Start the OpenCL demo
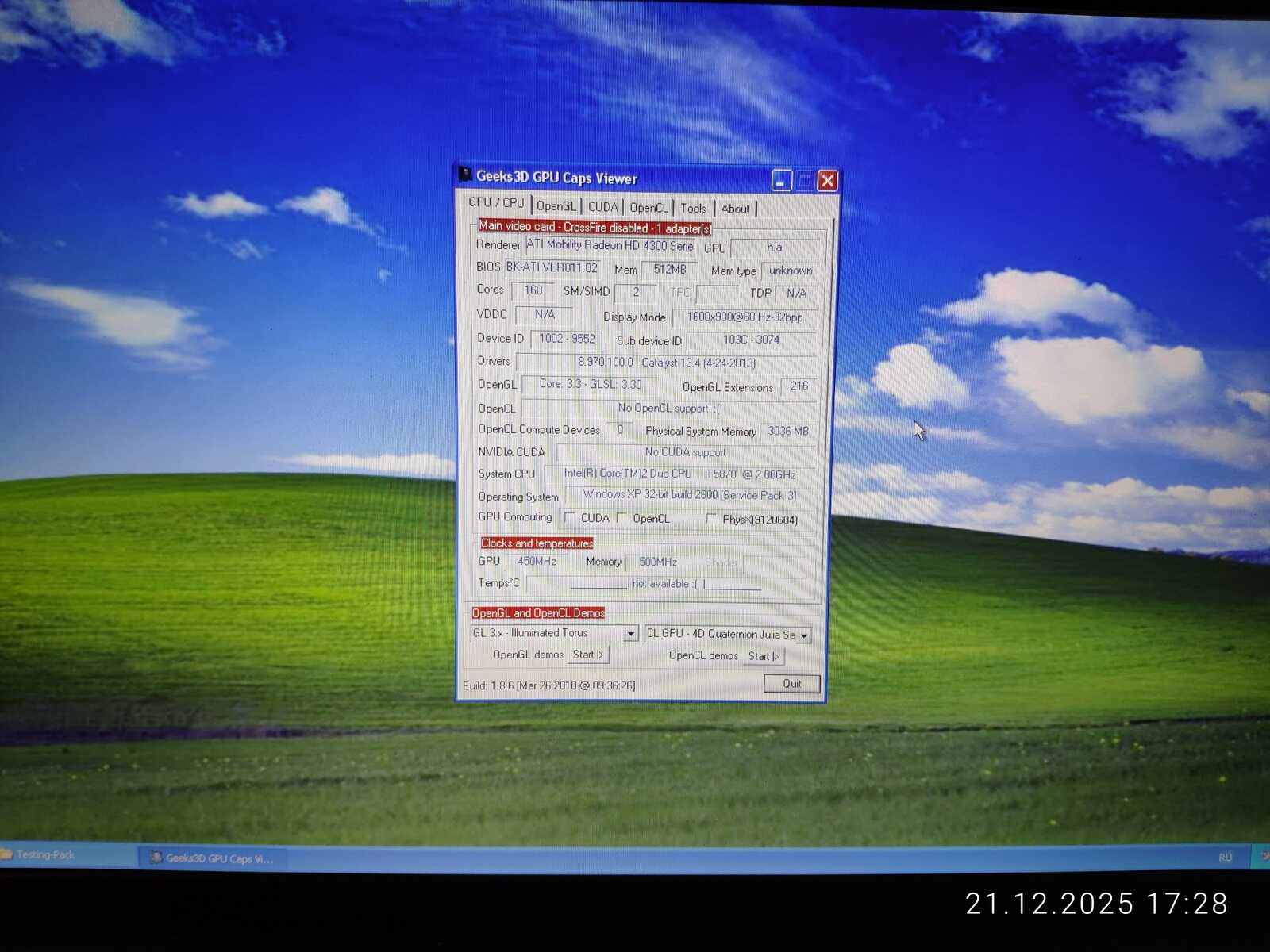This screenshot has width=1270, height=952. 764,656
